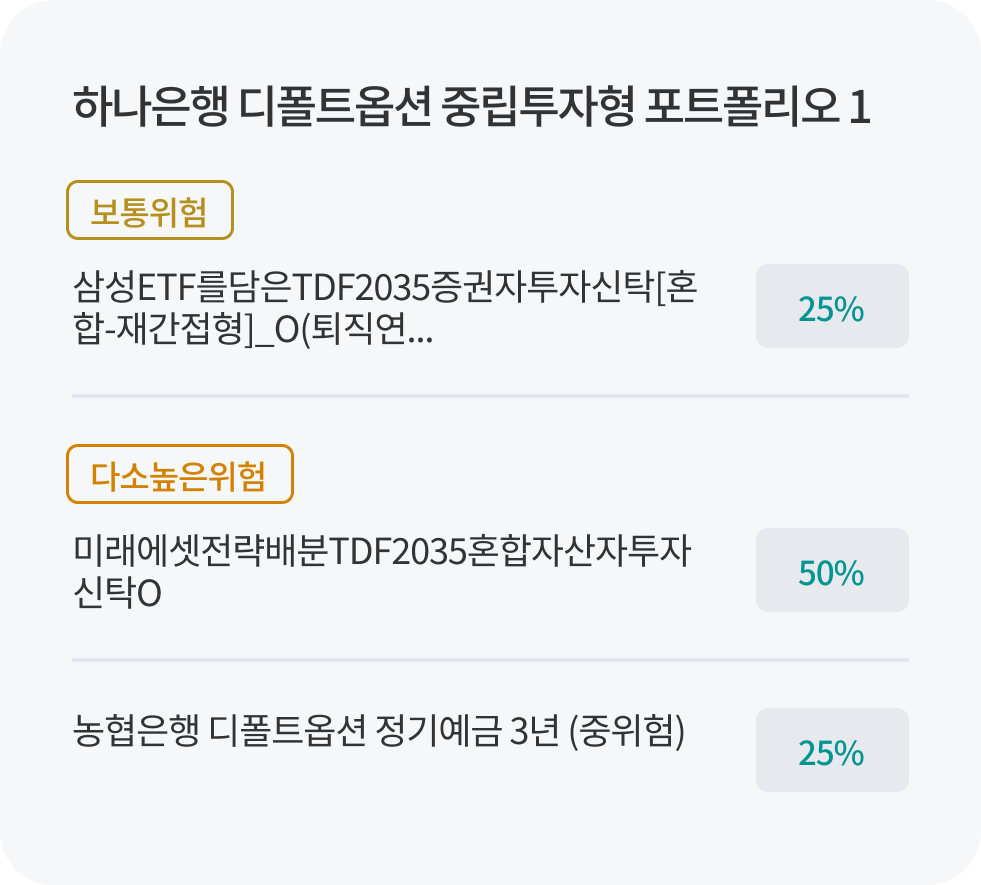Select the 25% box beside the 농협은행 deposit
The width and height of the screenshot is (981, 885).
[x=831, y=751]
